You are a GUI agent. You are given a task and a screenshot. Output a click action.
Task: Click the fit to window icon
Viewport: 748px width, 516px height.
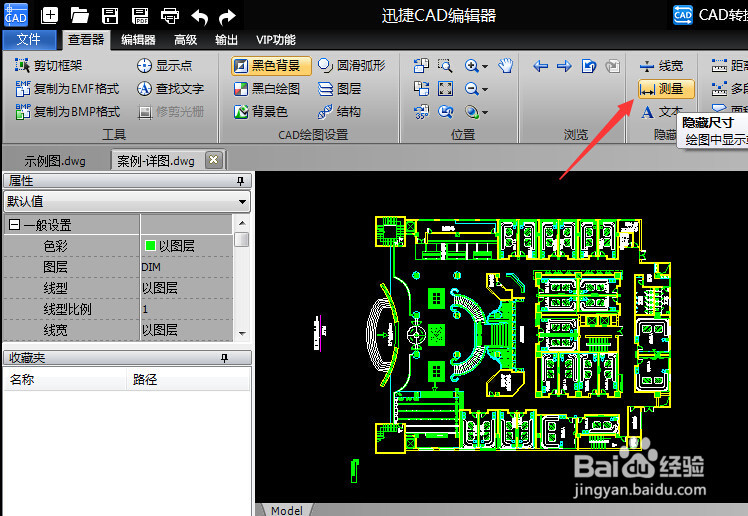click(446, 89)
